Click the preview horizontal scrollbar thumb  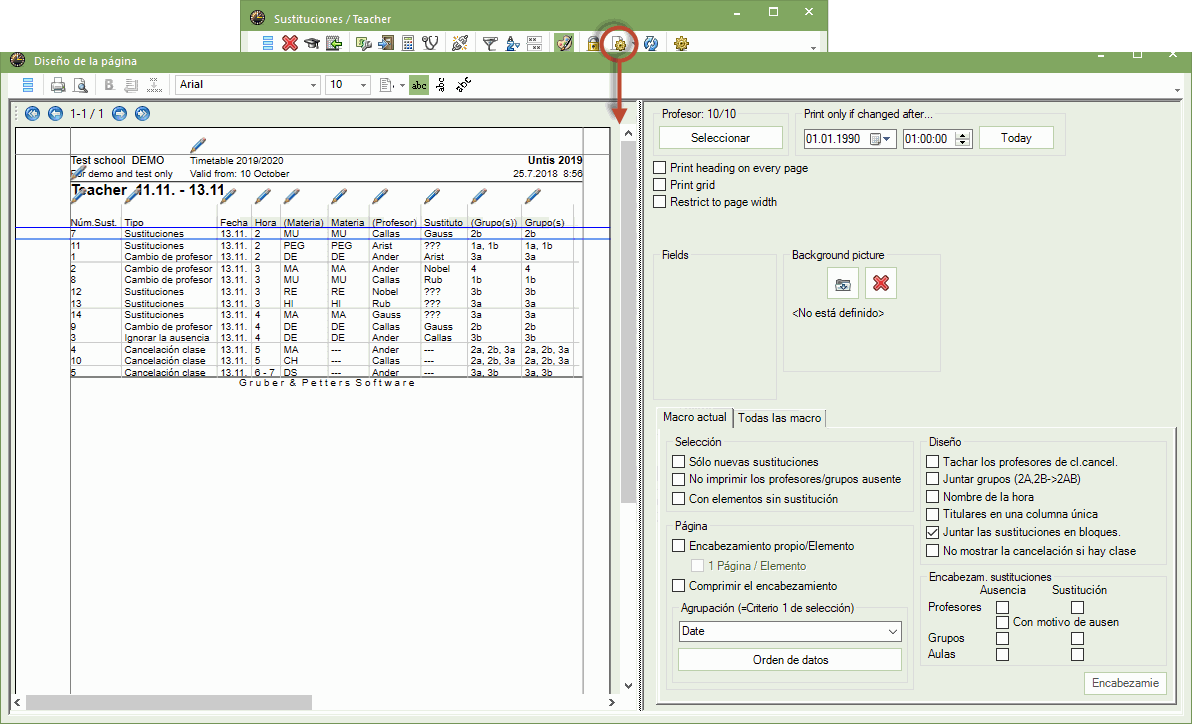[169, 702]
